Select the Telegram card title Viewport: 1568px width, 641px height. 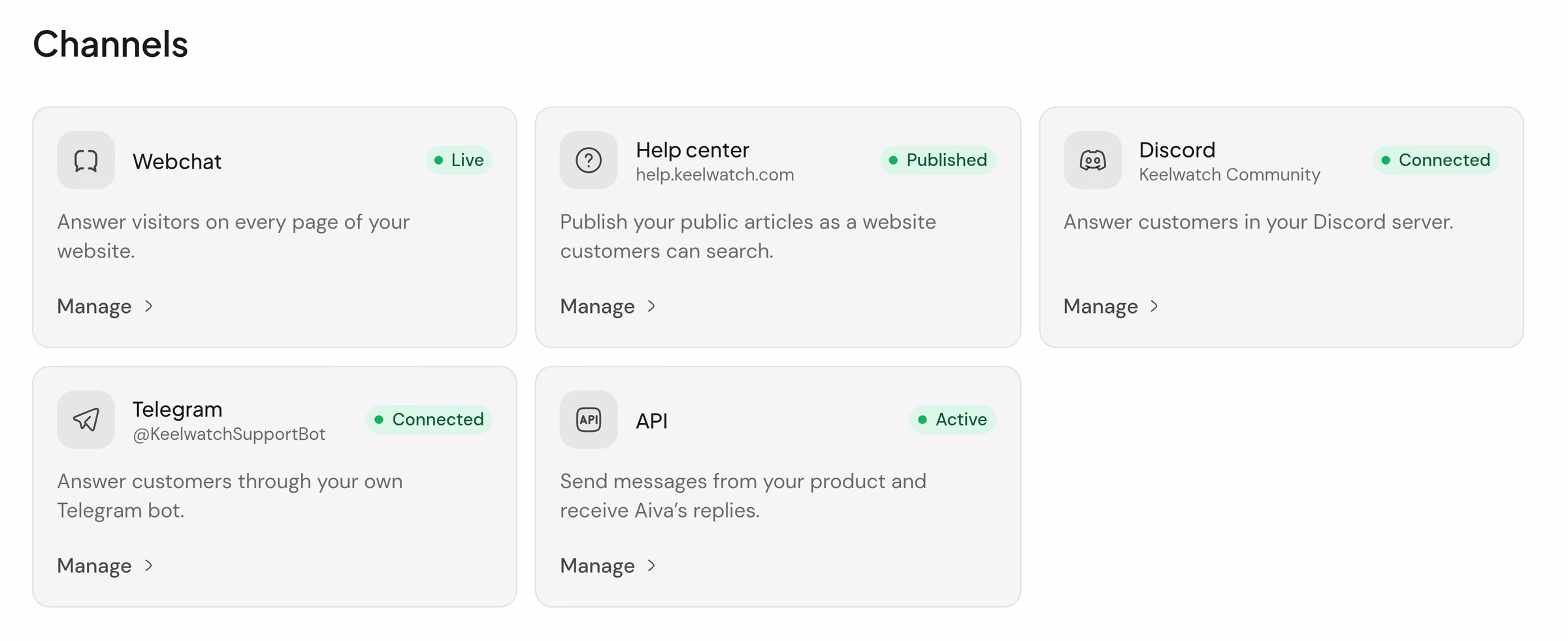tap(178, 409)
